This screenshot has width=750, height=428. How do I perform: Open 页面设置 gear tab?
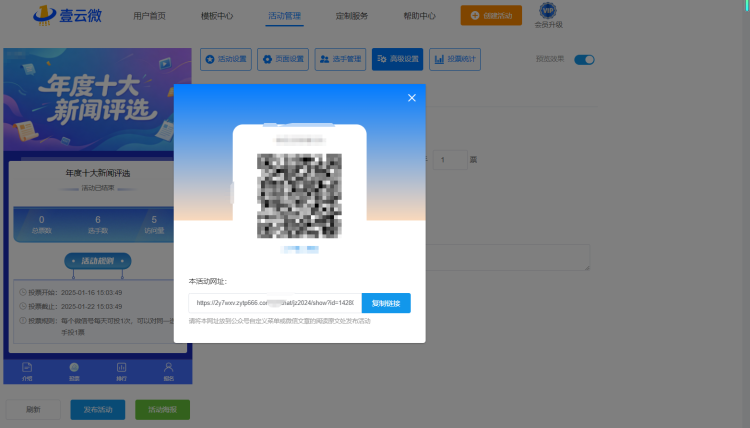(x=283, y=59)
